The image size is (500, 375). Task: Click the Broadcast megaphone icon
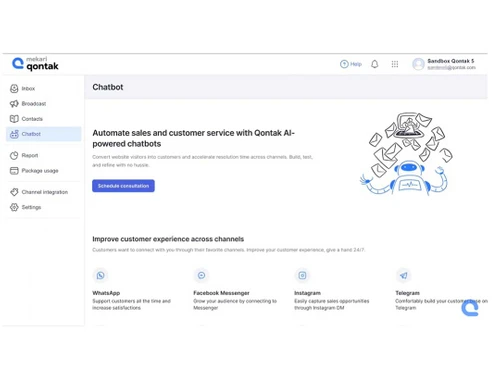(14, 104)
